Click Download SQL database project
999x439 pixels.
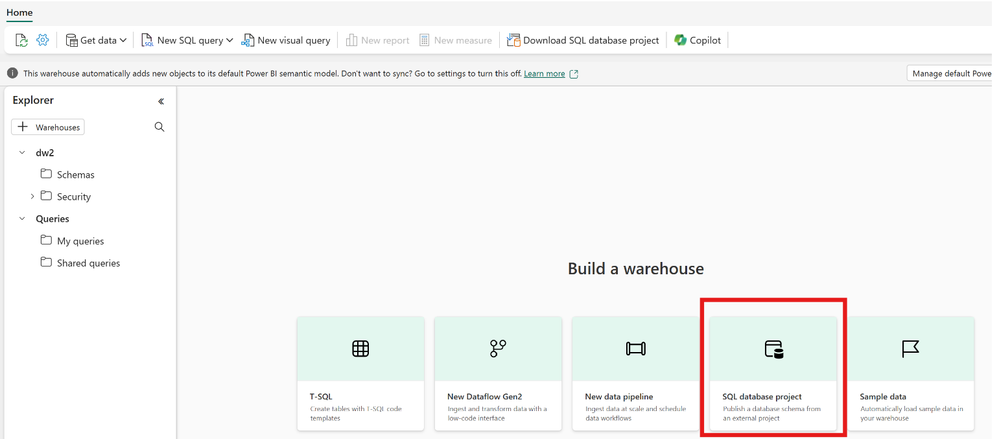(x=582, y=40)
